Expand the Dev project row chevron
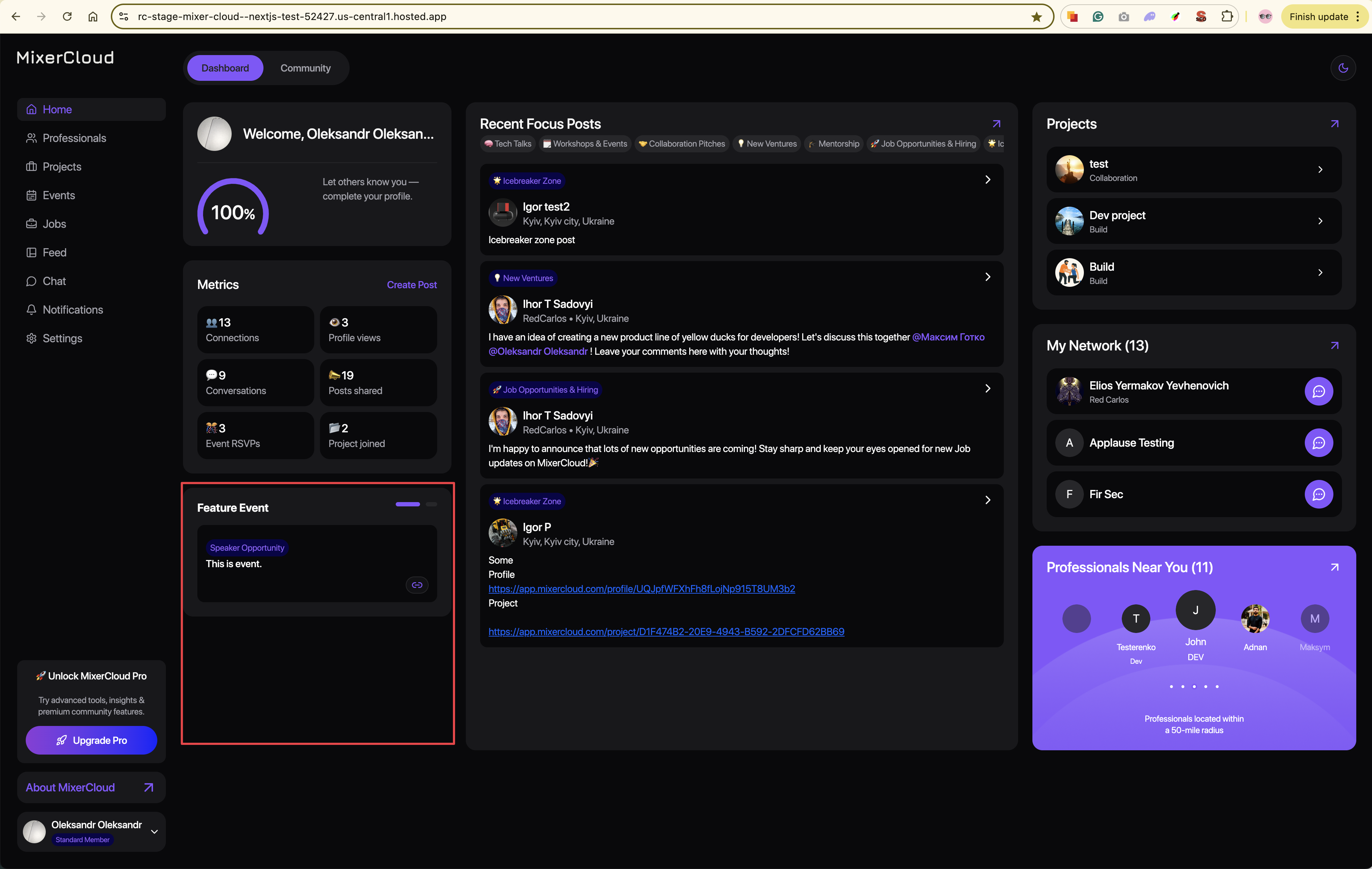This screenshot has width=1372, height=869. [x=1320, y=221]
